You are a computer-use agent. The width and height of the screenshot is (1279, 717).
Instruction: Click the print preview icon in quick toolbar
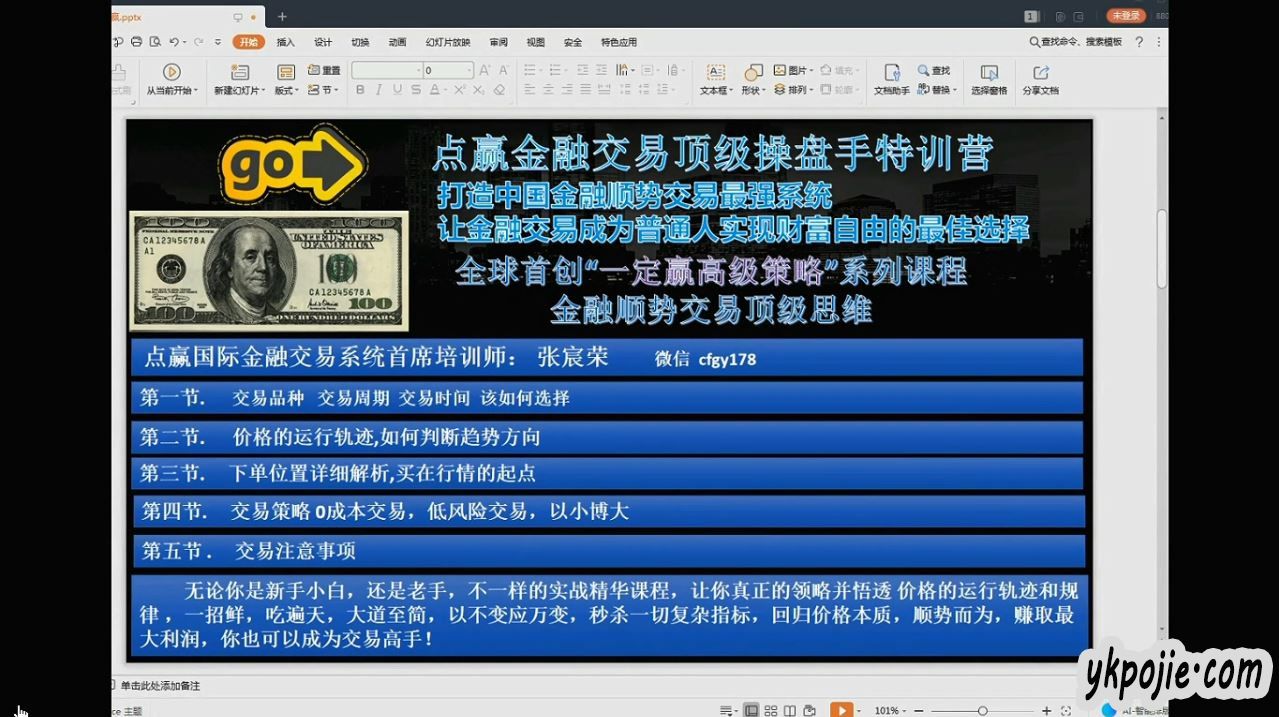pyautogui.click(x=155, y=42)
